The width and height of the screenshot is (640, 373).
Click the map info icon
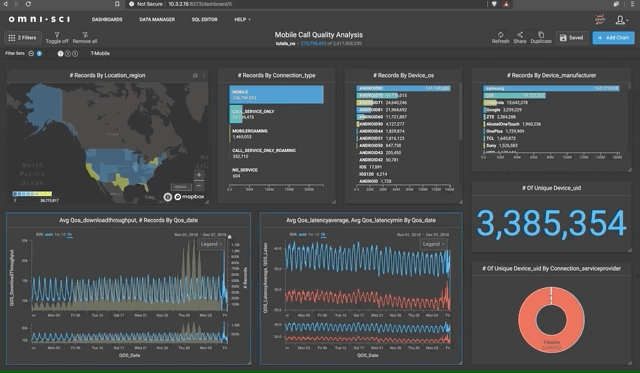tap(168, 197)
